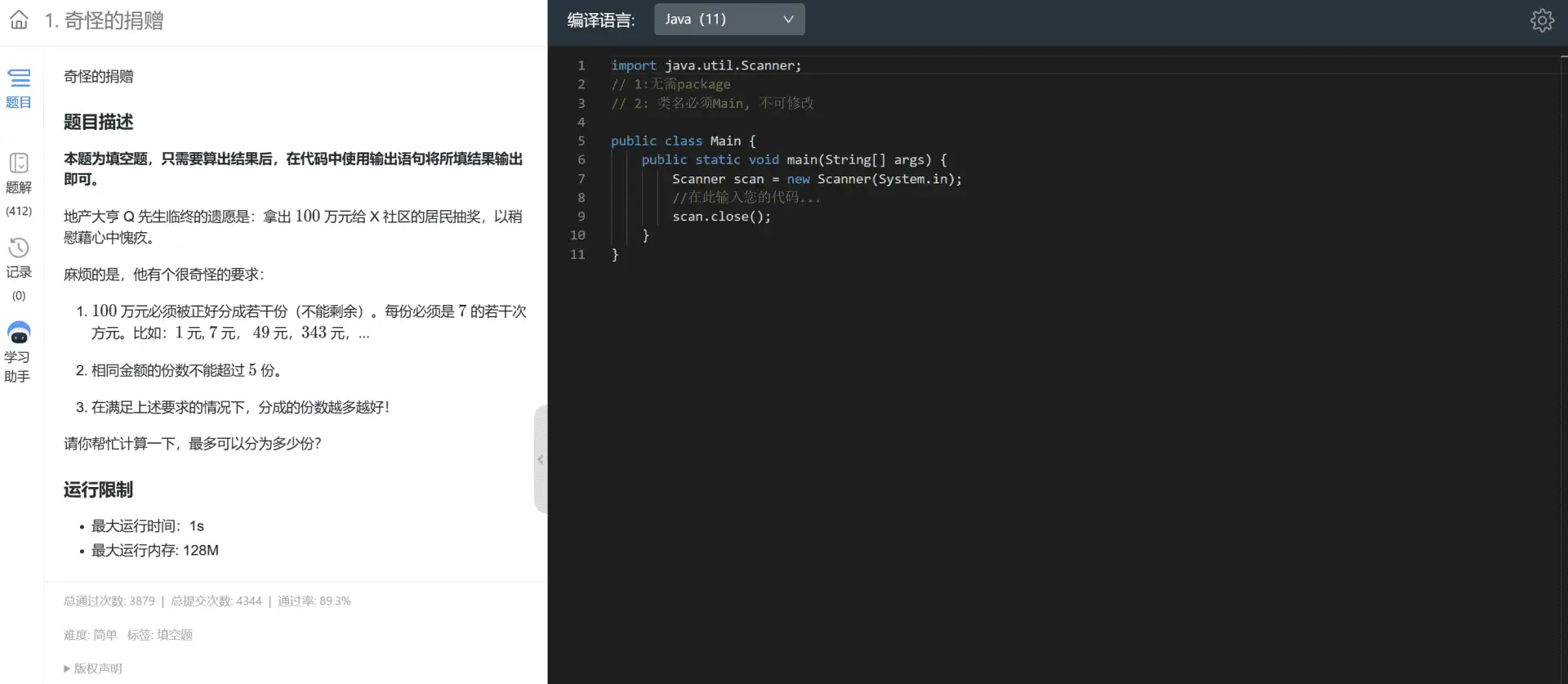Open the 题目 problem tab icon
This screenshot has height=684, width=1568.
coord(19,78)
